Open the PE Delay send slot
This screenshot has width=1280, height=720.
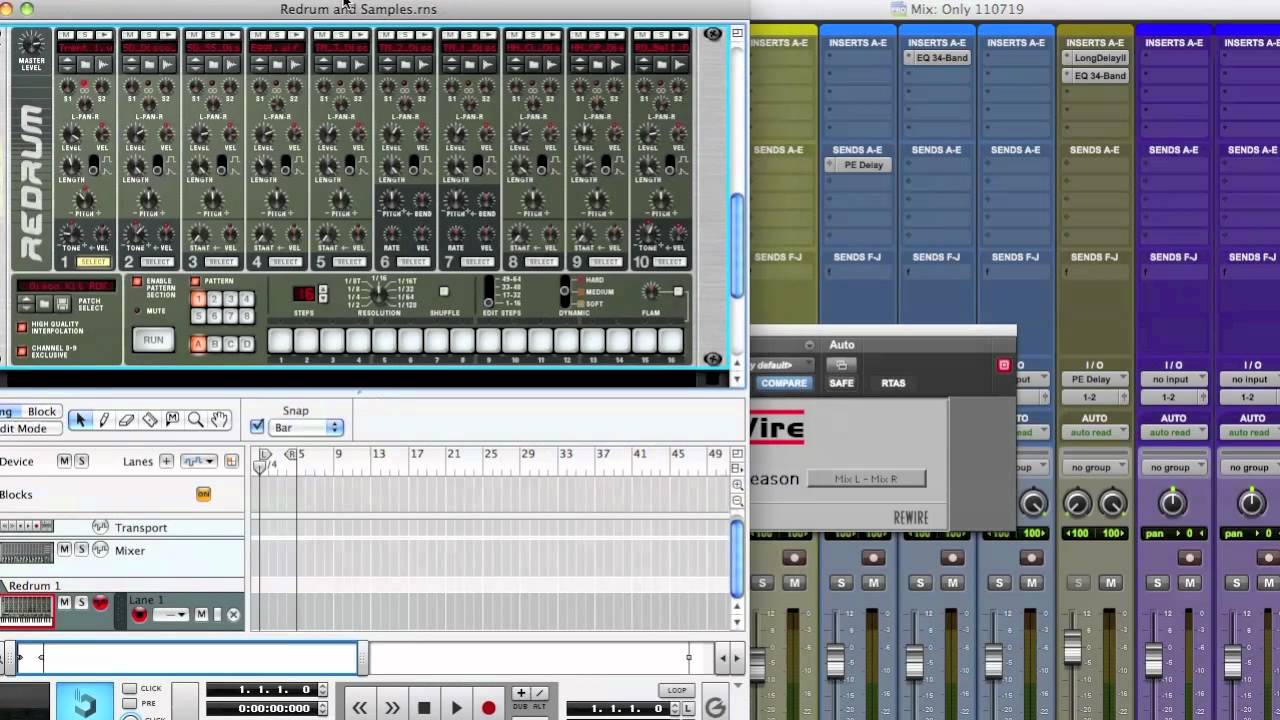click(x=857, y=165)
